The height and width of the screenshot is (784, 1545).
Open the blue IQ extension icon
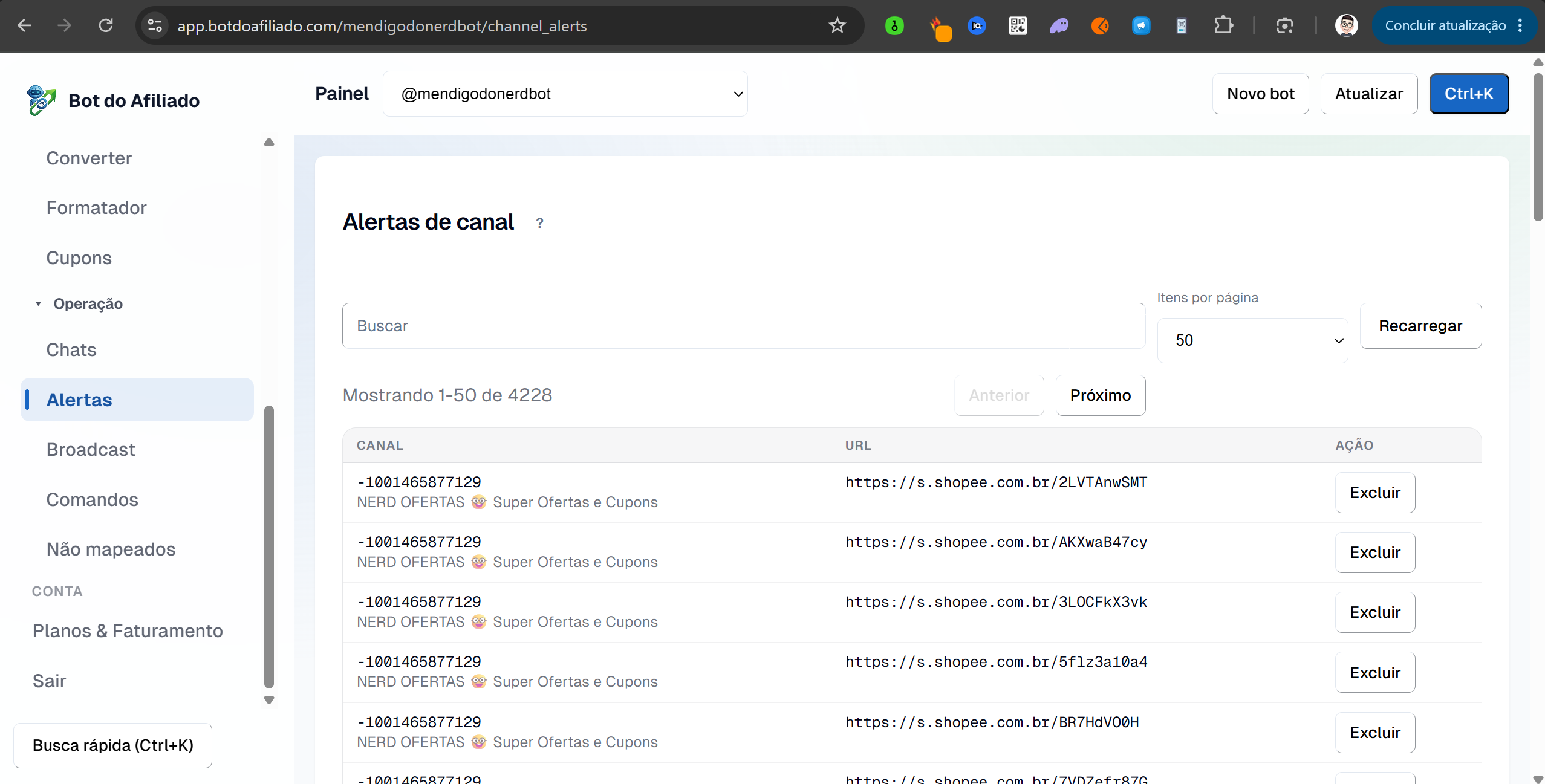(x=977, y=25)
